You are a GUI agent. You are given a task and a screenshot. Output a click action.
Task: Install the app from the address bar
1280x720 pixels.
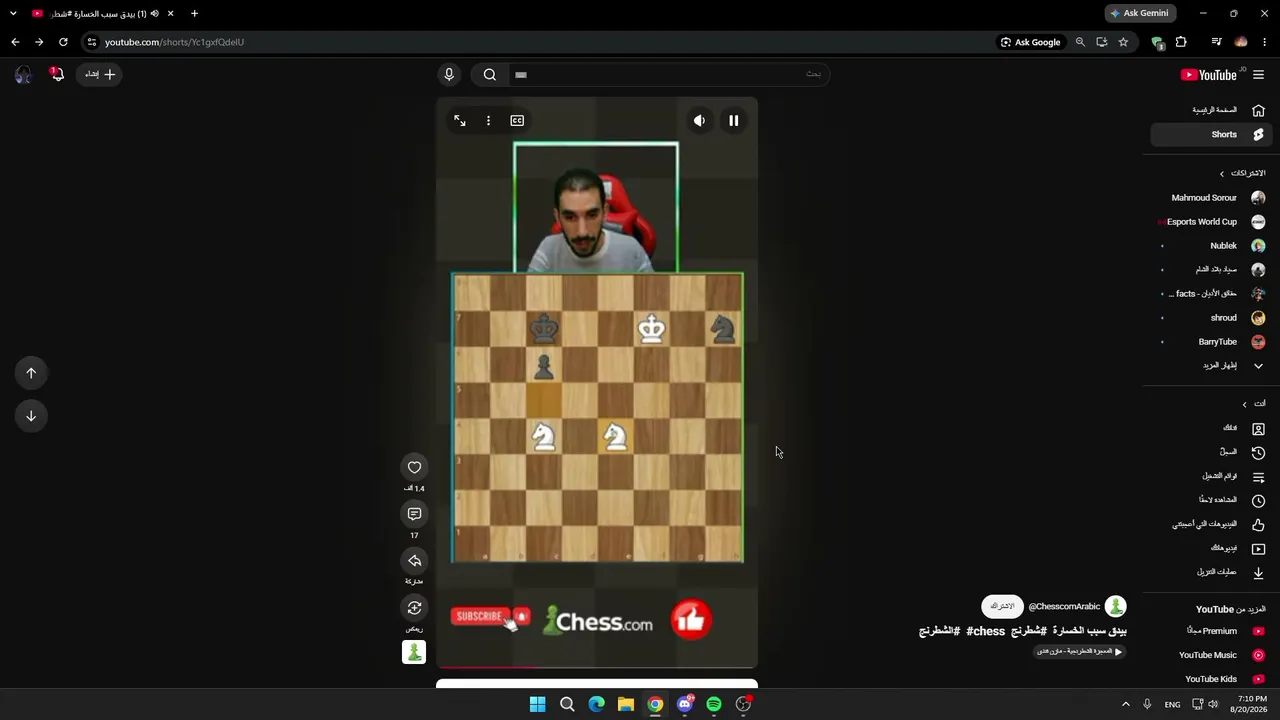tap(1101, 42)
